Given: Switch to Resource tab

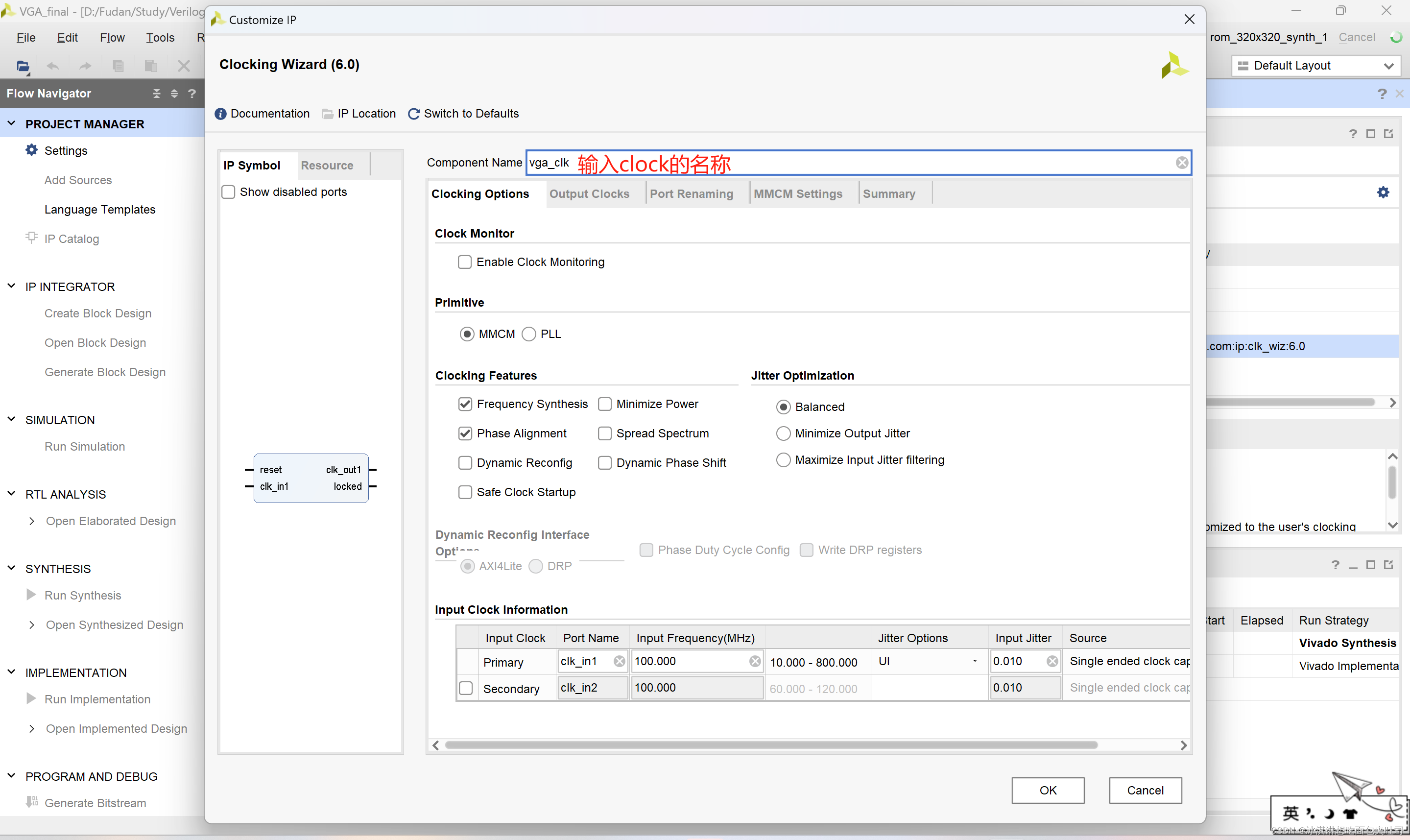Looking at the screenshot, I should 327,165.
